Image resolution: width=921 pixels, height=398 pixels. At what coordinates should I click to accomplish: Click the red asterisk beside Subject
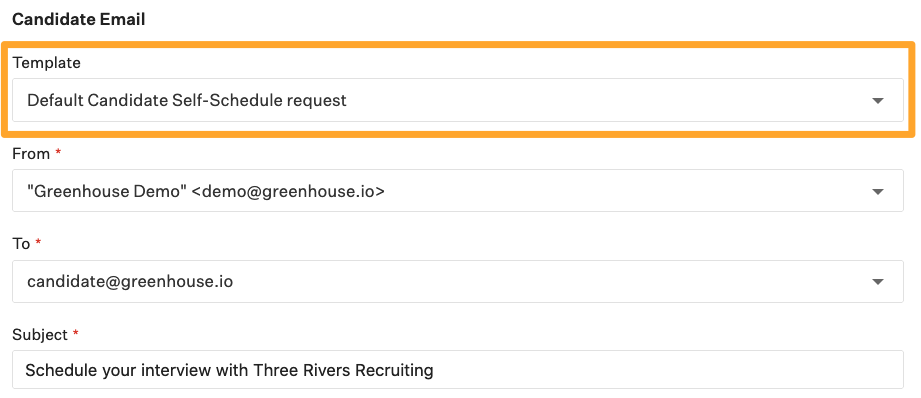click(x=75, y=333)
